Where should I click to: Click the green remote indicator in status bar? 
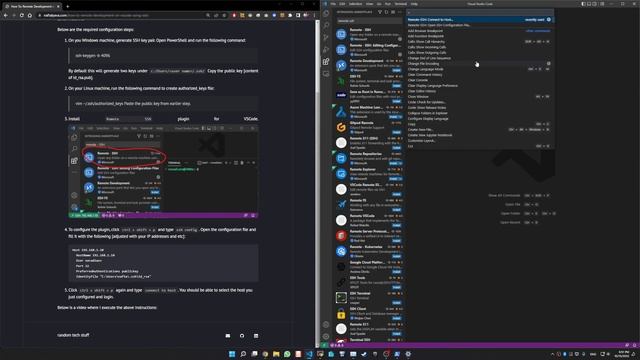coord(324,345)
